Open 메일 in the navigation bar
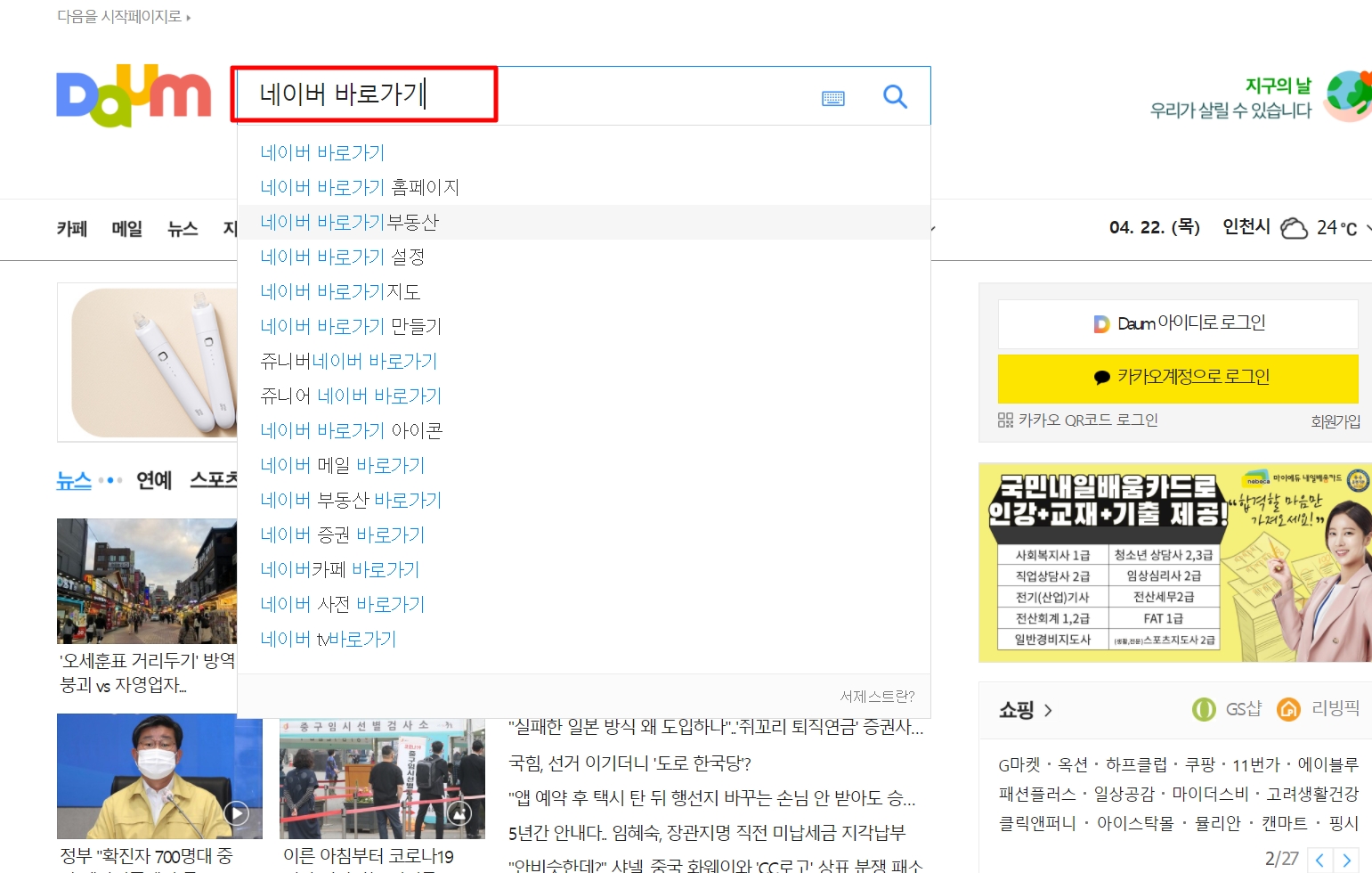Screen dimensions: 1372x873 pyautogui.click(x=127, y=229)
